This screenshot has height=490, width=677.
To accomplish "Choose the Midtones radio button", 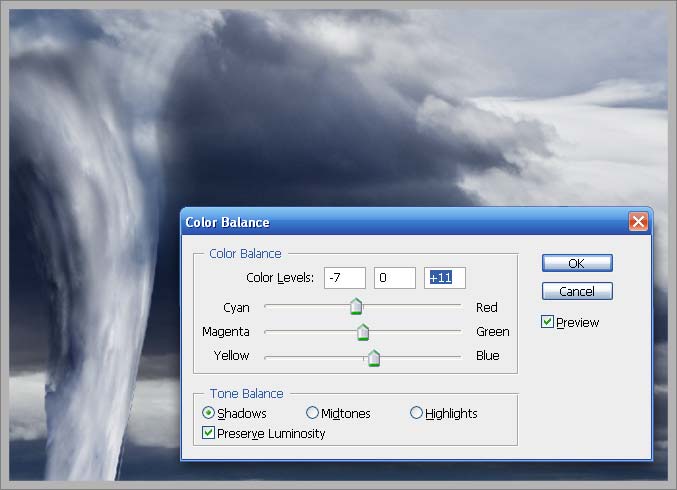I will 313,413.
